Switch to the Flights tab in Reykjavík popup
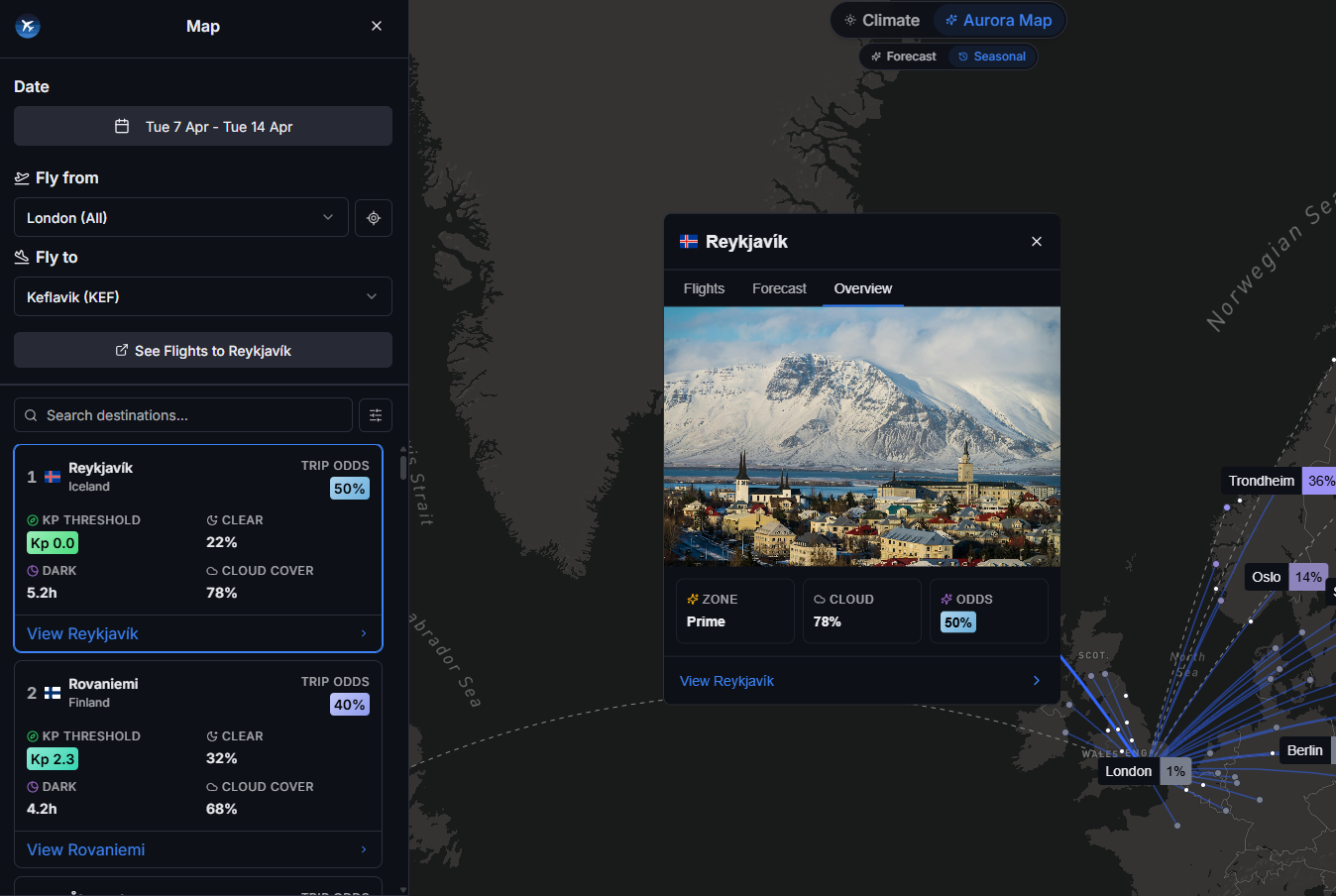 (x=704, y=287)
